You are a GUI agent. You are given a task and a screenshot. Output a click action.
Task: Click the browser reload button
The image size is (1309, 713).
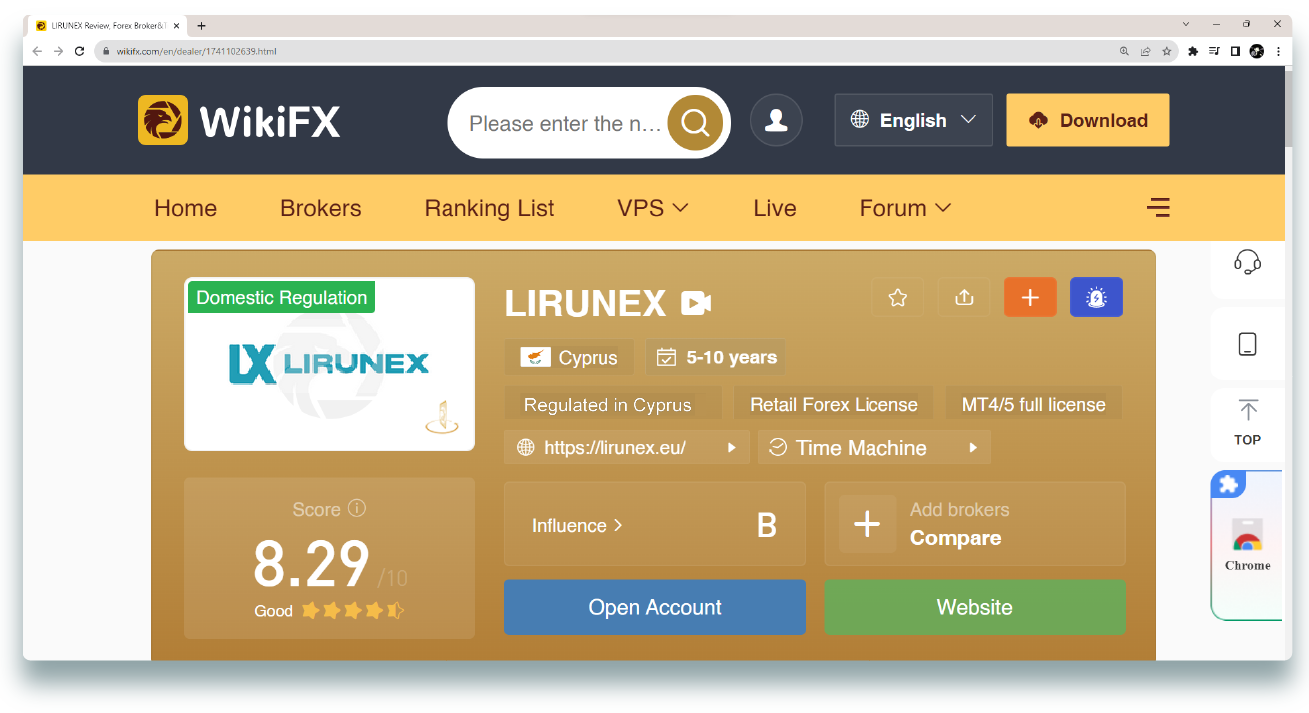pos(80,51)
